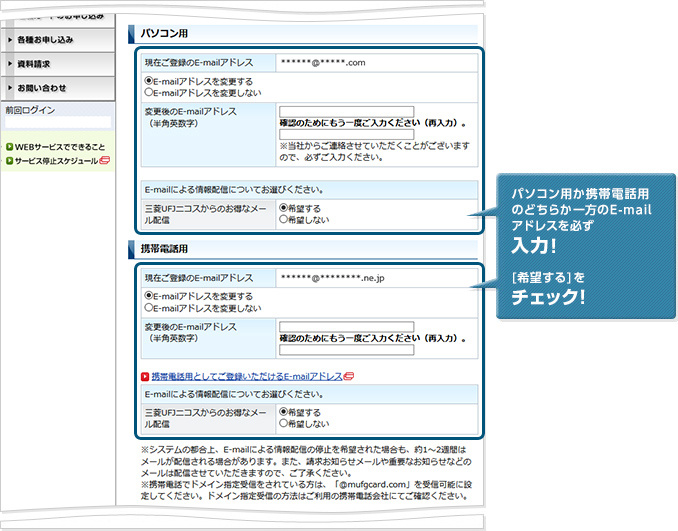Focus the new E-mail address field for 携帯電話用

coord(347,327)
